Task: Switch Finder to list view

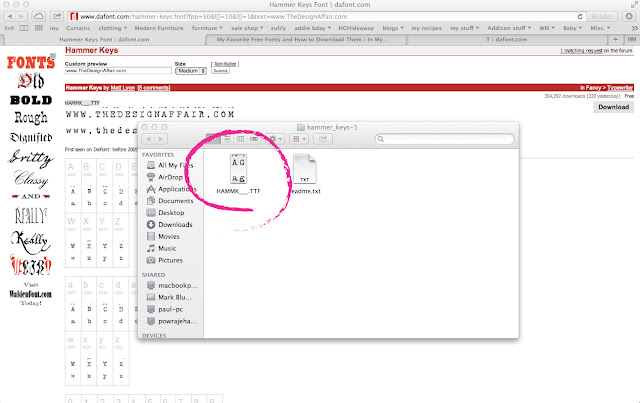Action: [x=227, y=139]
